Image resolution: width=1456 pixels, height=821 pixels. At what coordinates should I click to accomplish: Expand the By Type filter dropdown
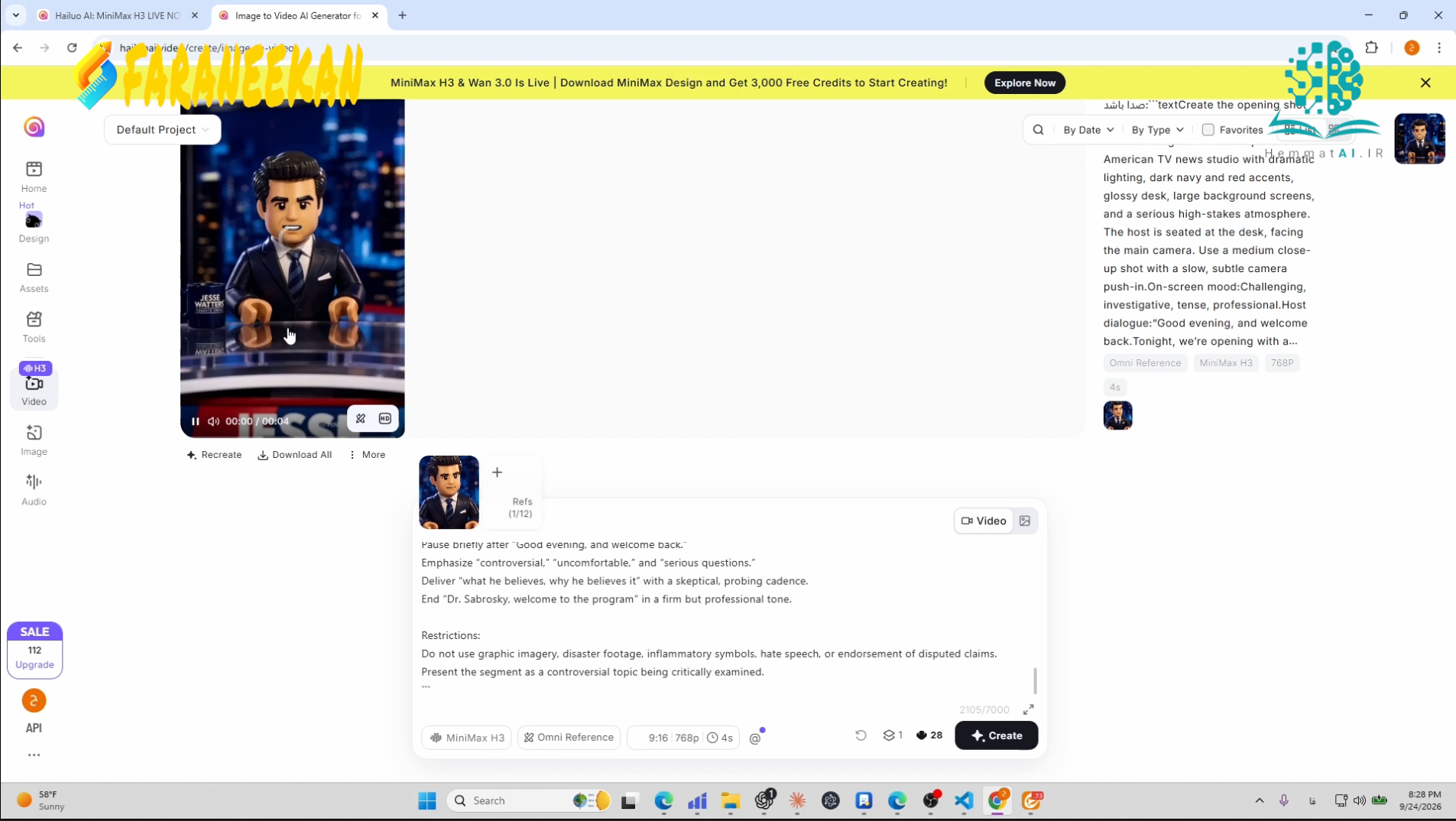(1157, 130)
